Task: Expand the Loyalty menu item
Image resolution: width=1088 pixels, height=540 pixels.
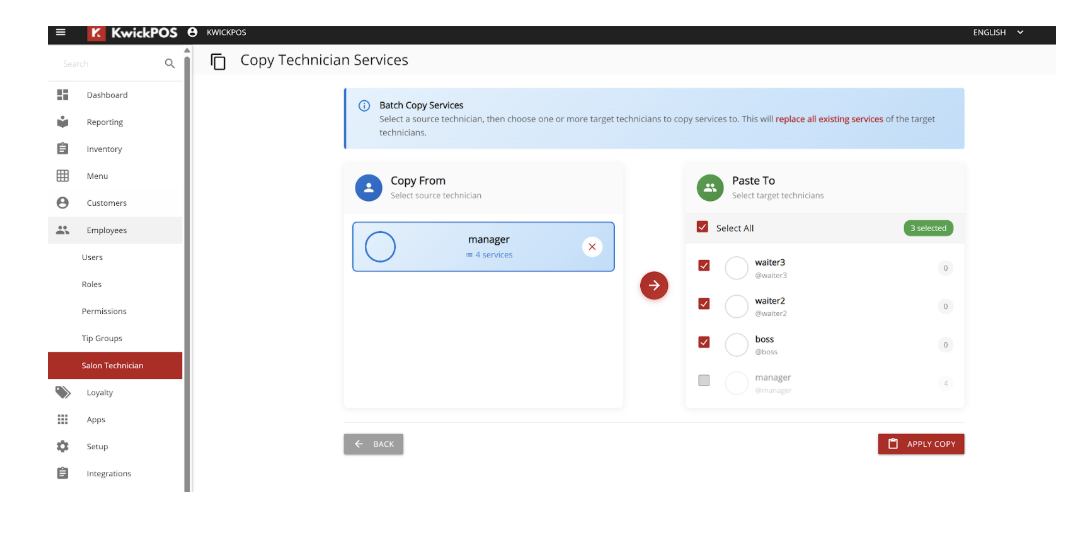Action: 115,393
